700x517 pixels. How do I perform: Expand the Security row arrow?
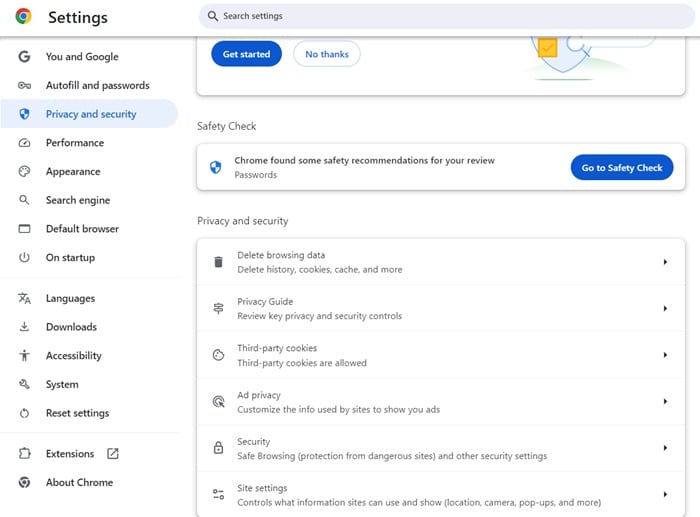pos(665,448)
